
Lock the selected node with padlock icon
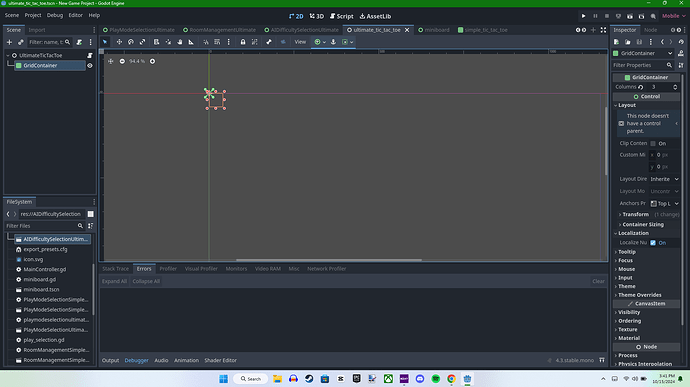pyautogui.click(x=242, y=42)
